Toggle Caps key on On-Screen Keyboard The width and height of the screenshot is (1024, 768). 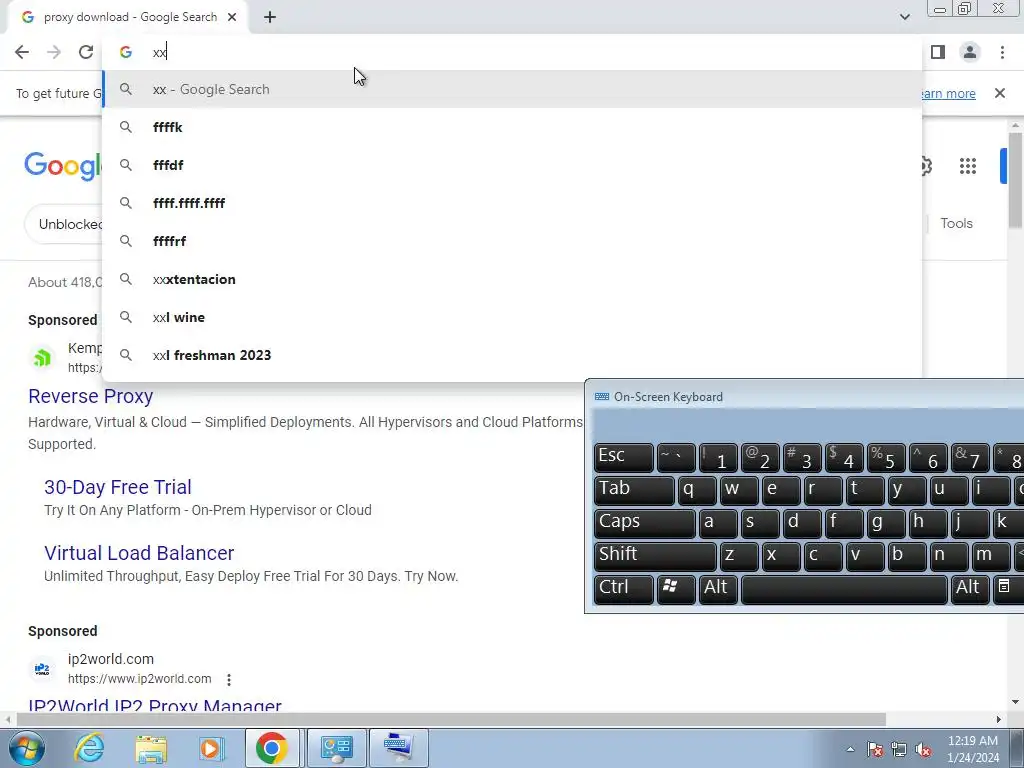pos(645,523)
